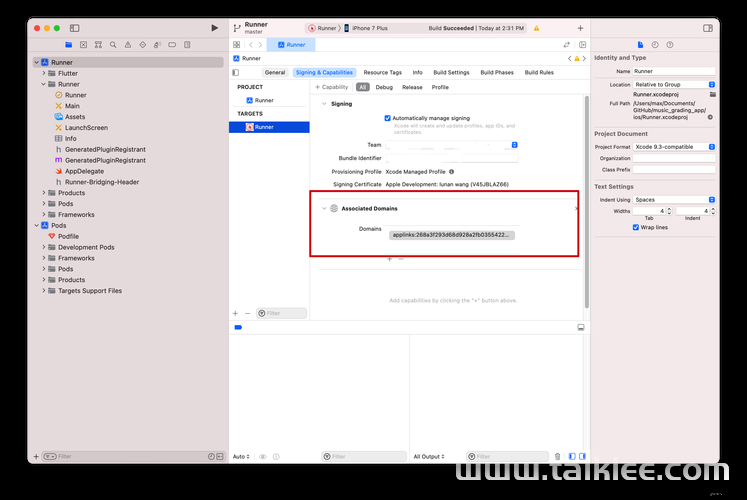Toggle the blue breakpoint activation tag

(x=238, y=327)
